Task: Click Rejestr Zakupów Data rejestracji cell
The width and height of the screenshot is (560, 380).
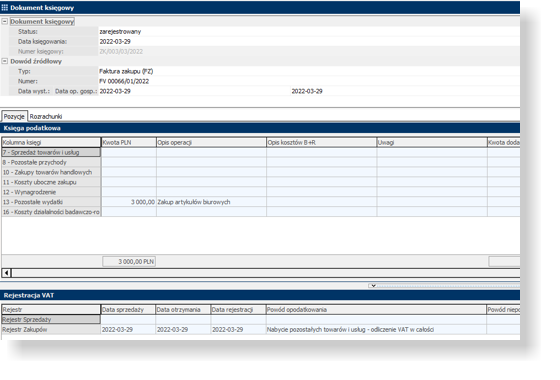Action: [238, 330]
